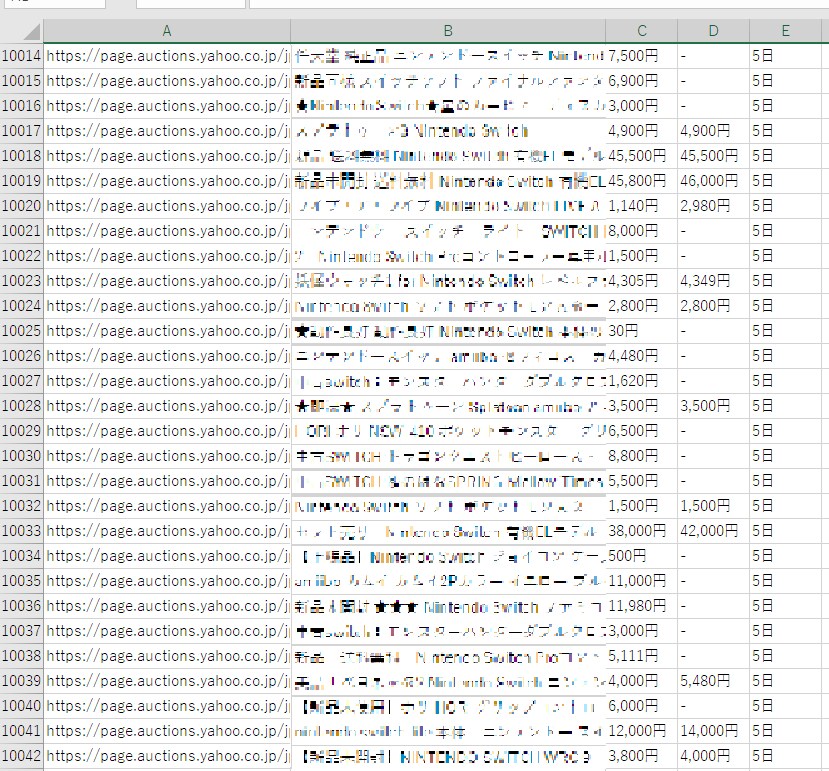The width and height of the screenshot is (829, 771).
Task: Select row header 10014
Action: (x=22, y=56)
